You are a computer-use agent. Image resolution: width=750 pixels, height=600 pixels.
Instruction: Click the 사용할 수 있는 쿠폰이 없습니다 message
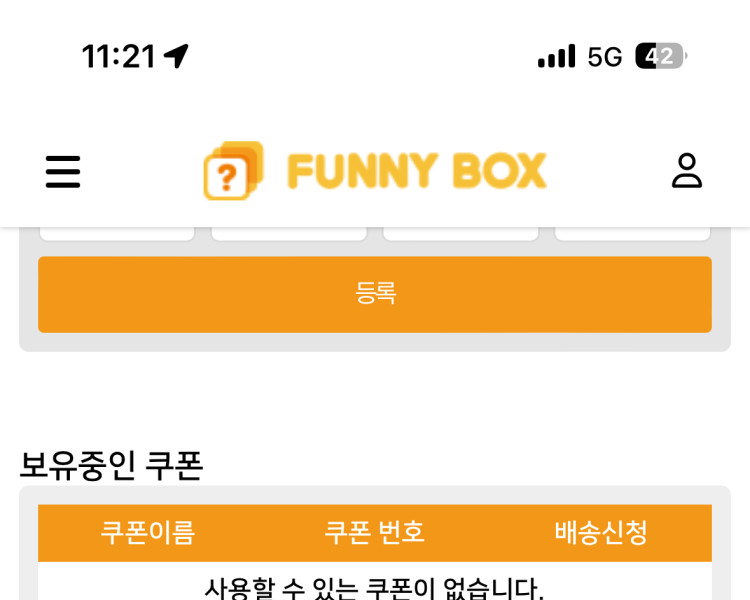click(375, 588)
